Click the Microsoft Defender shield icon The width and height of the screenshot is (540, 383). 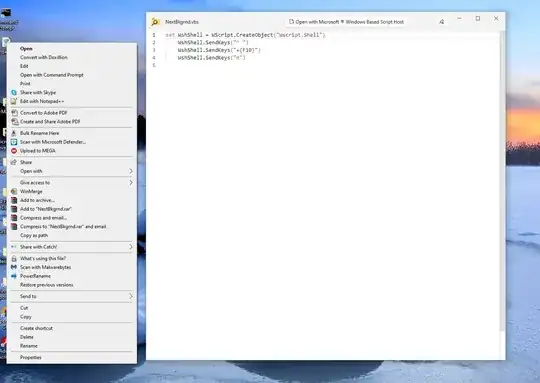(x=14, y=142)
